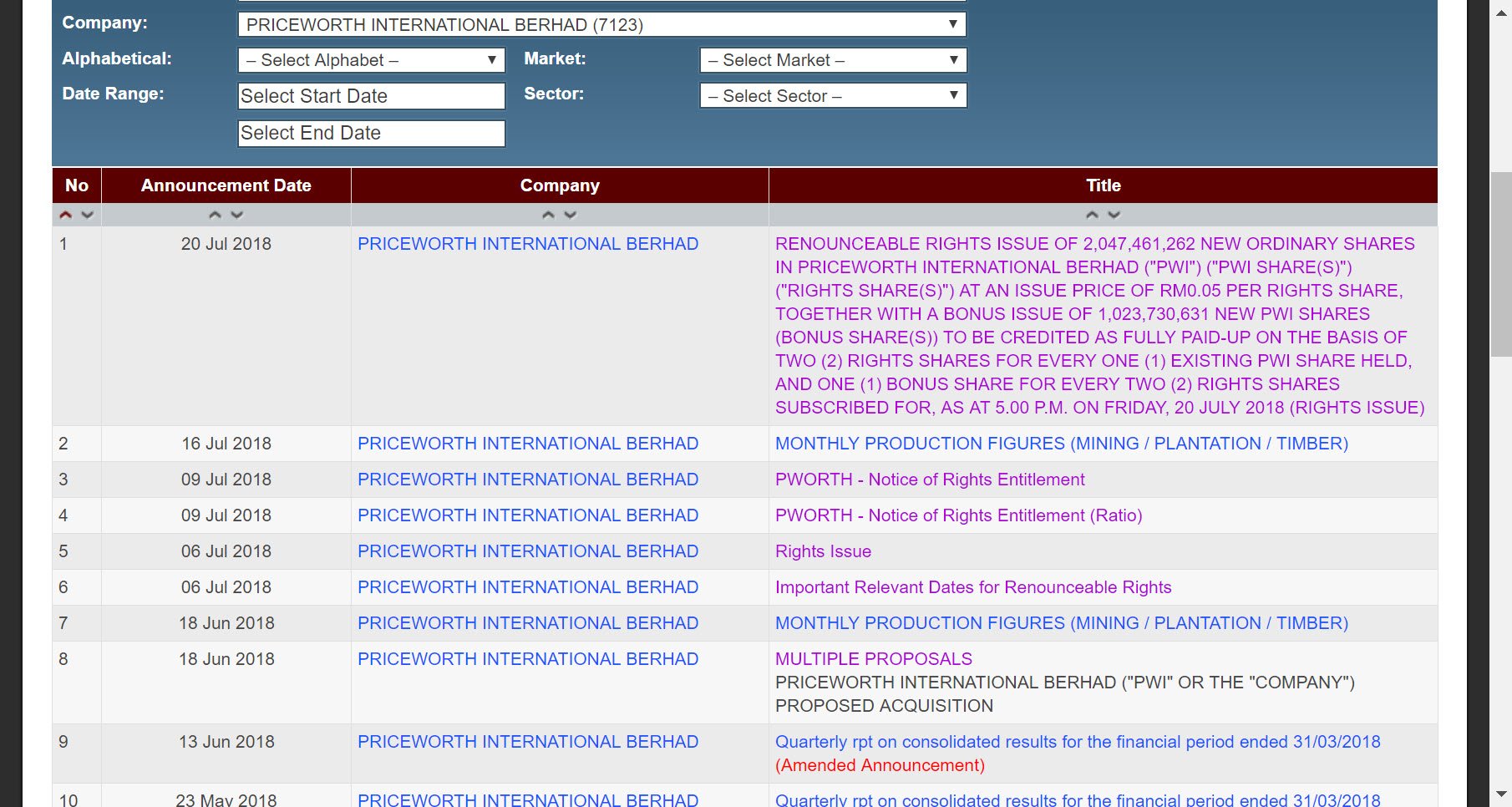Sort Announcement Date descending arrow
1512x807 pixels.
coord(237,215)
